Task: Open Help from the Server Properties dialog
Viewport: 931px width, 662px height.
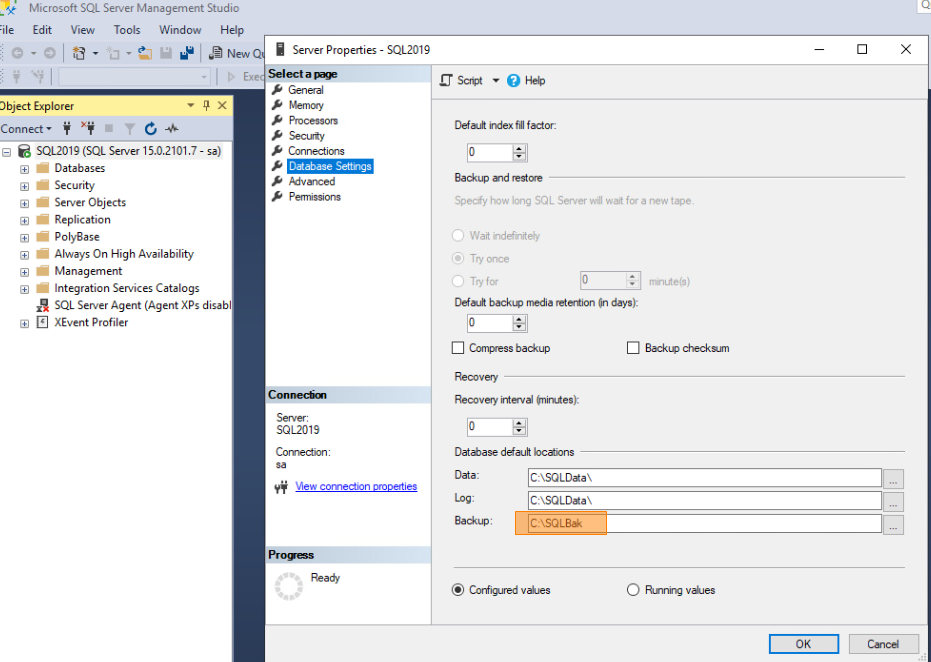Action: [x=527, y=80]
